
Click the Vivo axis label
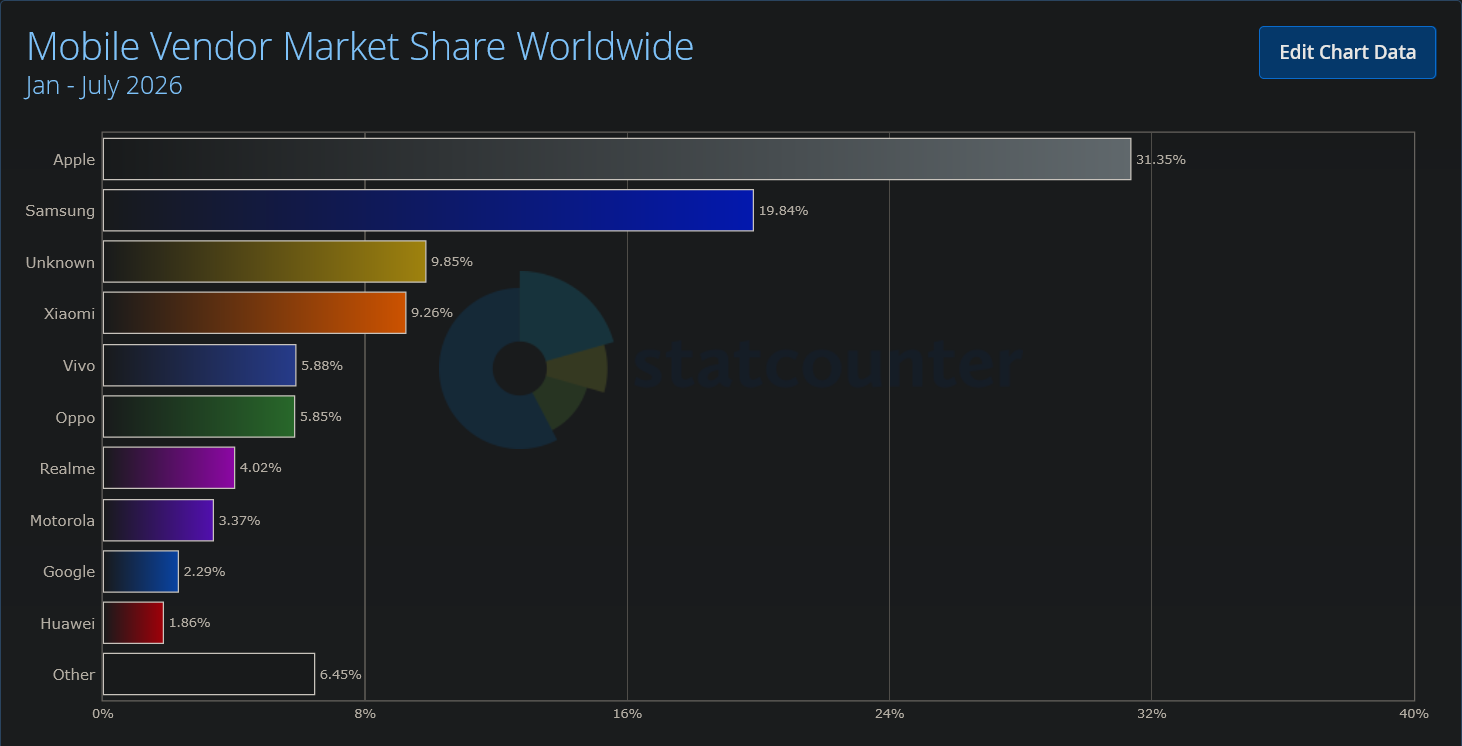[79, 366]
